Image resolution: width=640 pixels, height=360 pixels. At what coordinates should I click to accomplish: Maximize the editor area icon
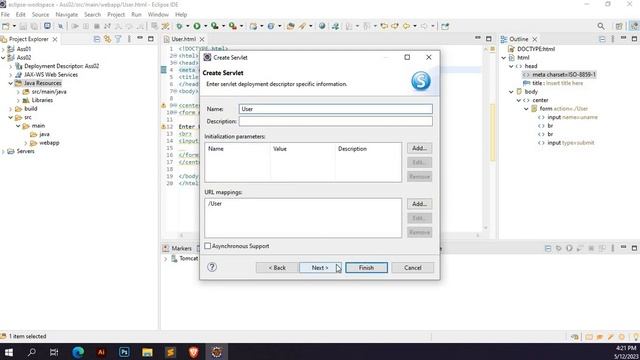point(489,39)
